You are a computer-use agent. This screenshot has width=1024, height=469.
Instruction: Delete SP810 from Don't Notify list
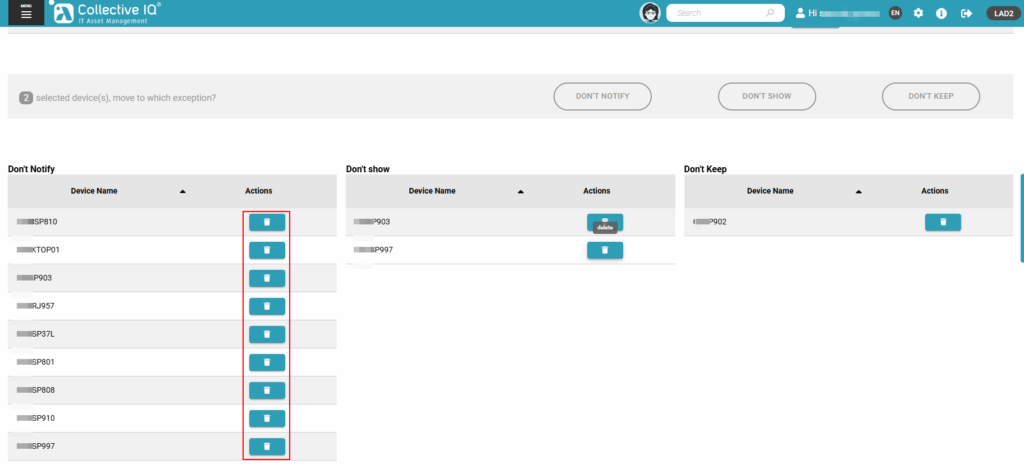pos(267,222)
